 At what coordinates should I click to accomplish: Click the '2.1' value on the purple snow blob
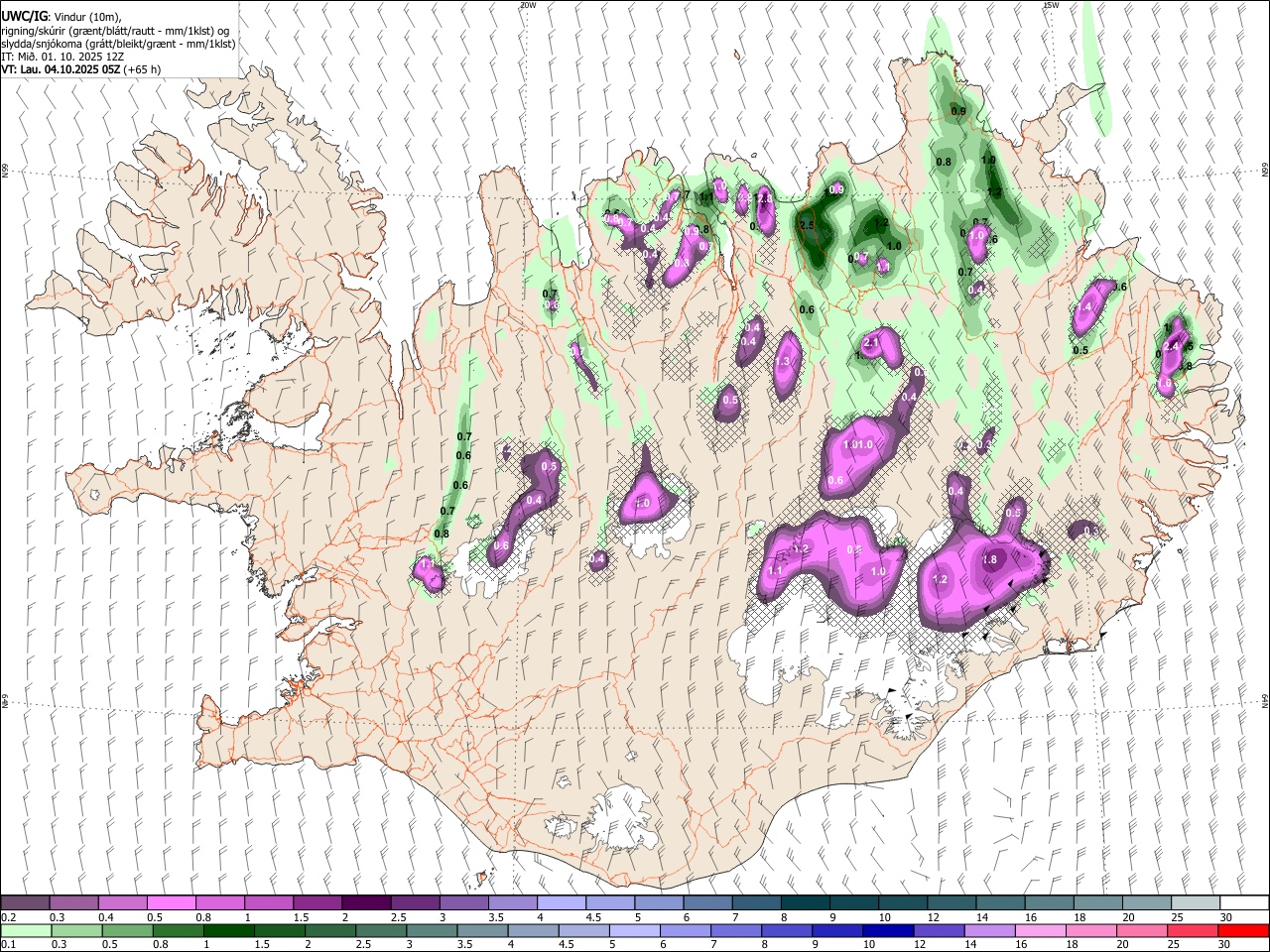872,342
